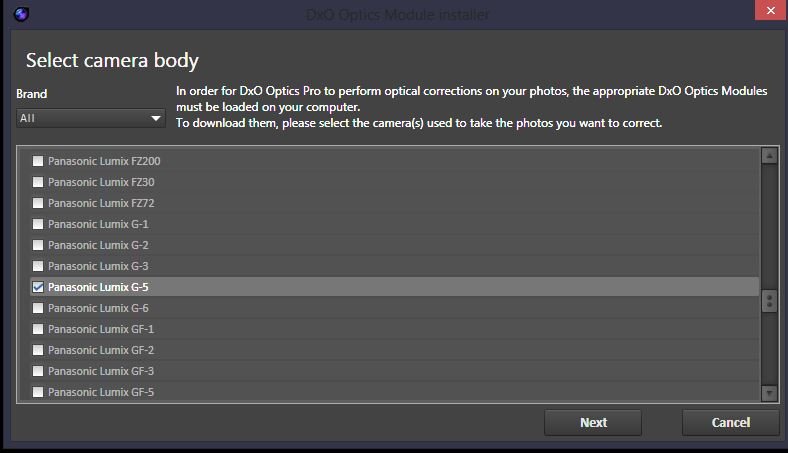Enable the Panasonic Lumix FZ30 checkbox
The image size is (788, 453).
(x=38, y=182)
